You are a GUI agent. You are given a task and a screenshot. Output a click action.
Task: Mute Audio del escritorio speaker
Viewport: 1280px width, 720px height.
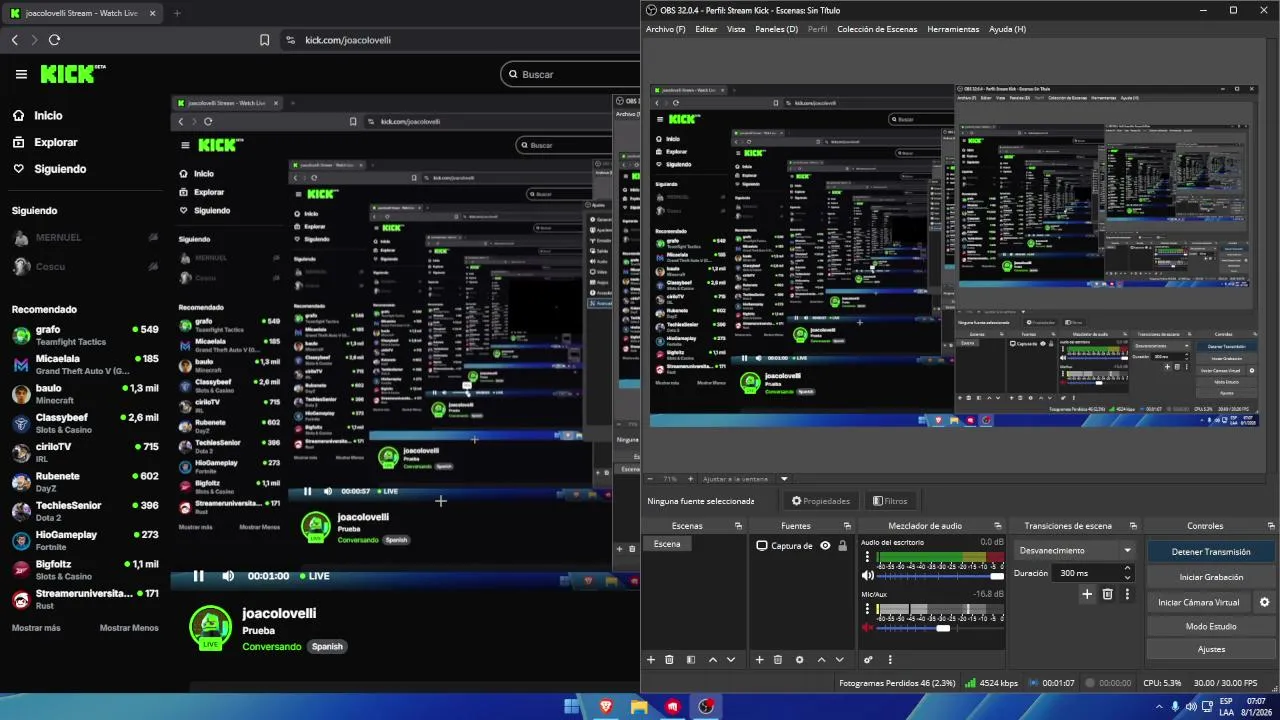coord(868,576)
